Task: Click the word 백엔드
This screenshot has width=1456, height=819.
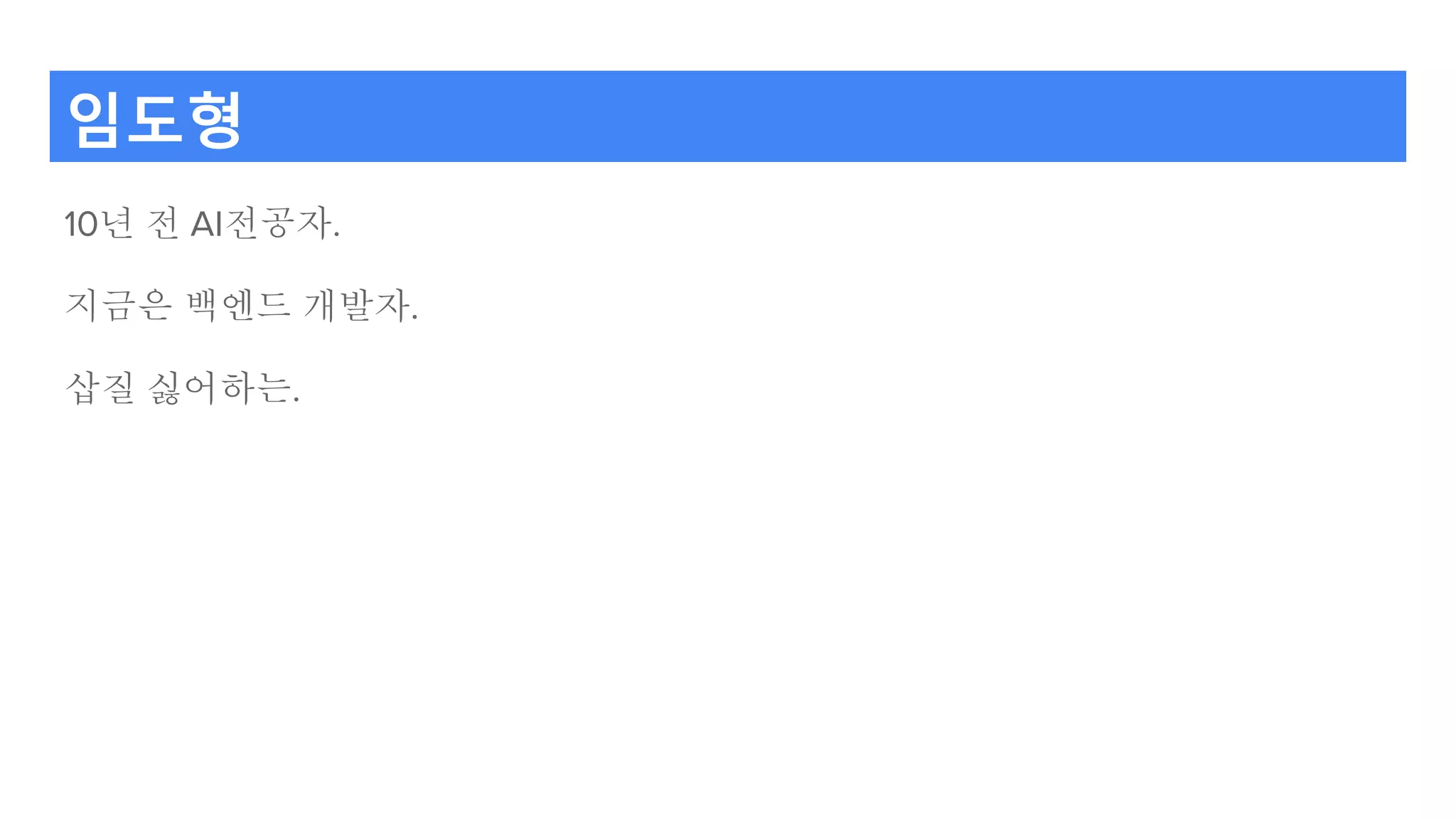Action: click(239, 306)
